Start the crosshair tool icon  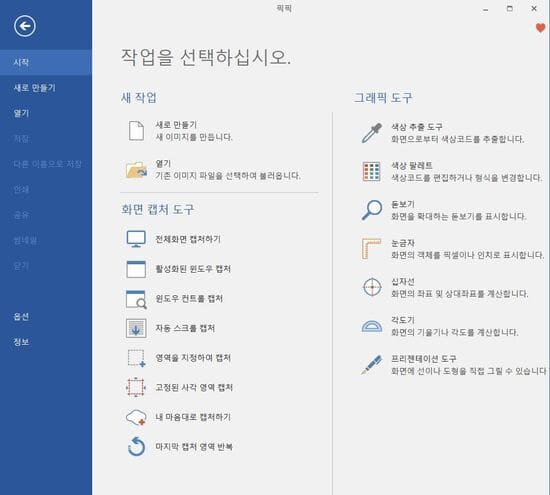click(372, 287)
